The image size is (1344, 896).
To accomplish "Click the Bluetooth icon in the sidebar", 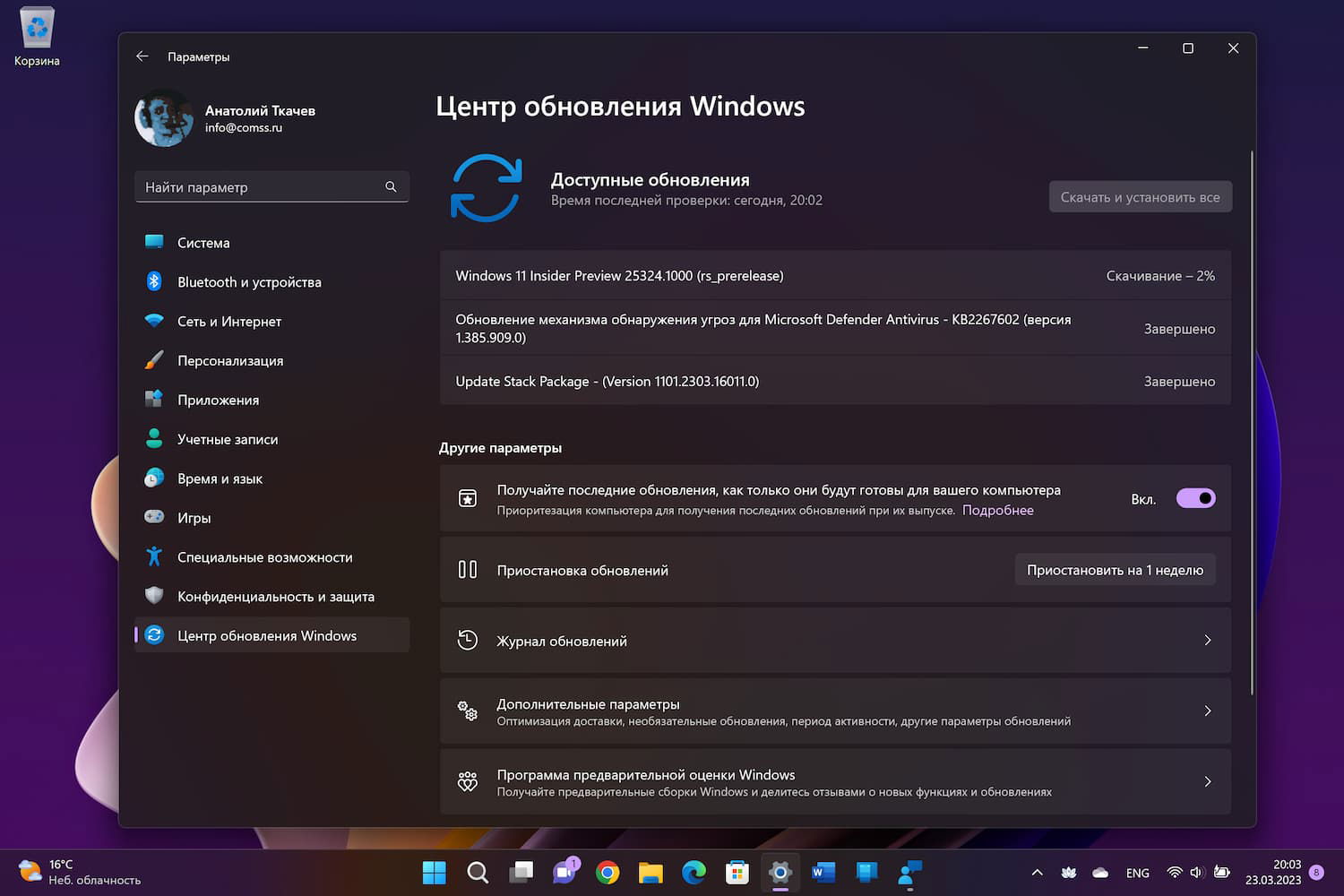I will [x=153, y=281].
